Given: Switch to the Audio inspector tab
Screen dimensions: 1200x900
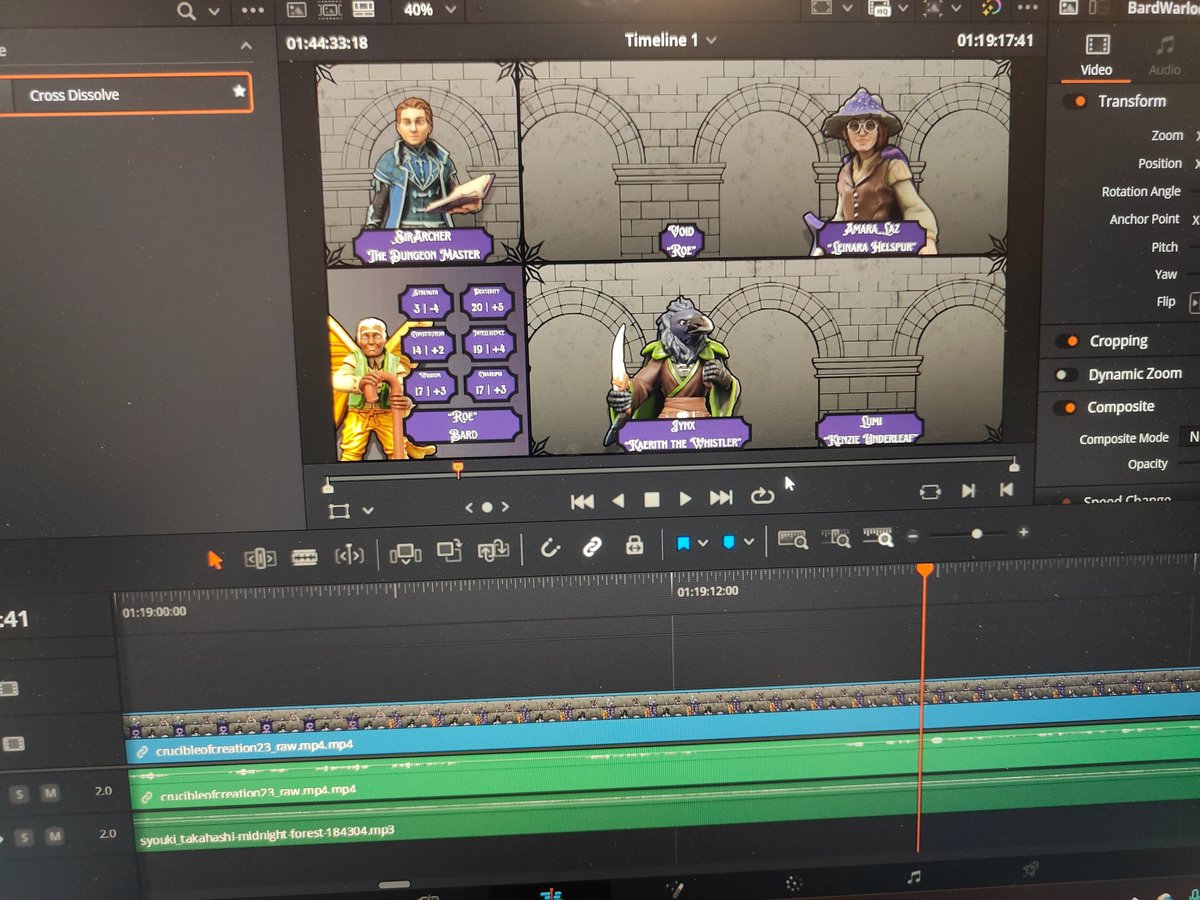Looking at the screenshot, I should (1164, 56).
